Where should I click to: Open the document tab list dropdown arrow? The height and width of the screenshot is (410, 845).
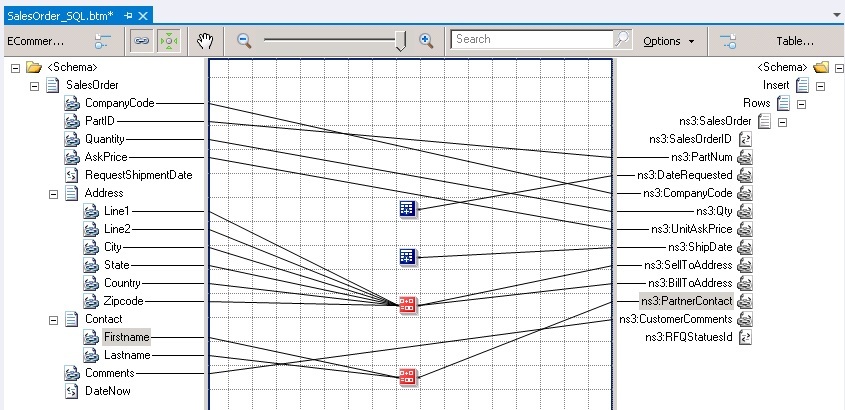tap(837, 16)
